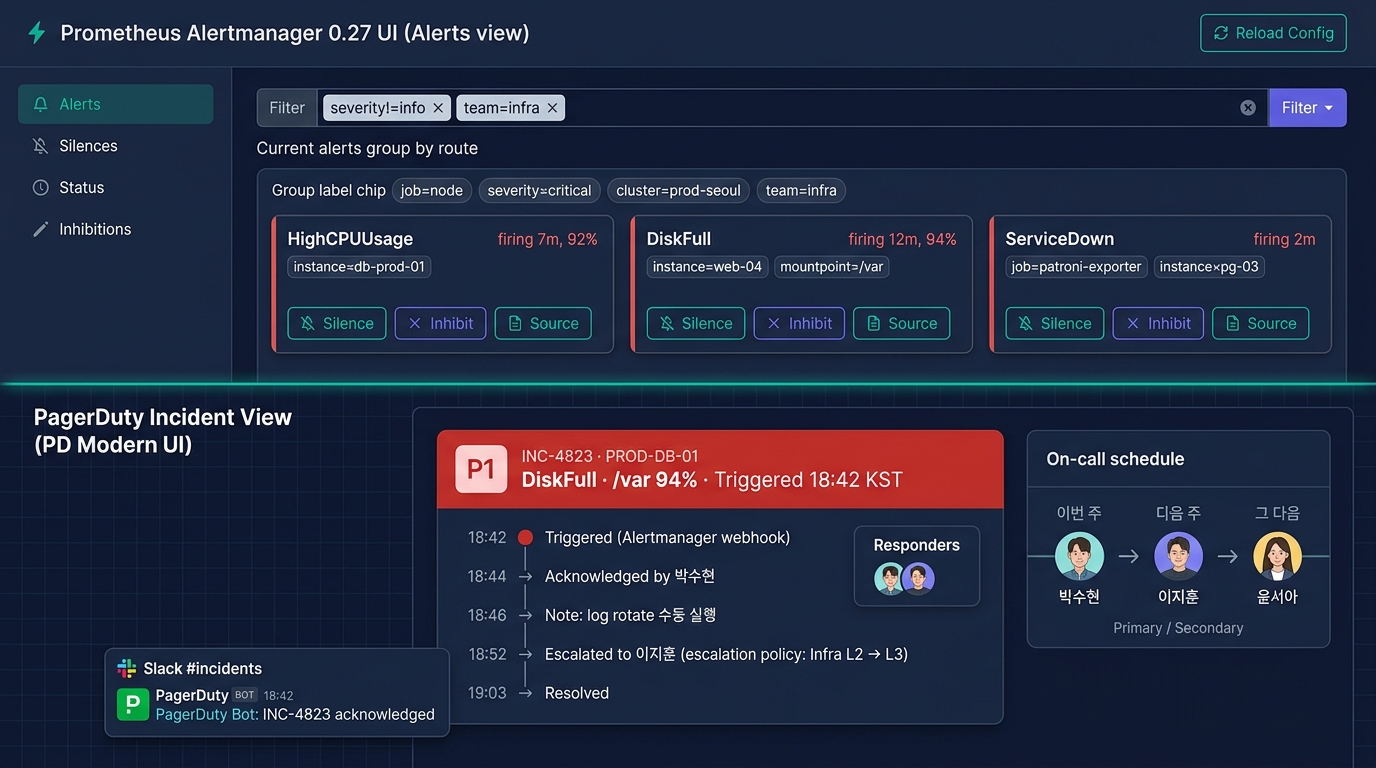This screenshot has width=1376, height=768.
Task: Click the Resolved timeline entry at 19:03
Action: [x=577, y=693]
